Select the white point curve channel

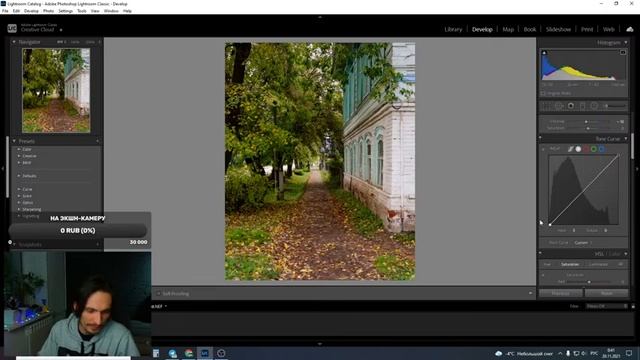578,149
